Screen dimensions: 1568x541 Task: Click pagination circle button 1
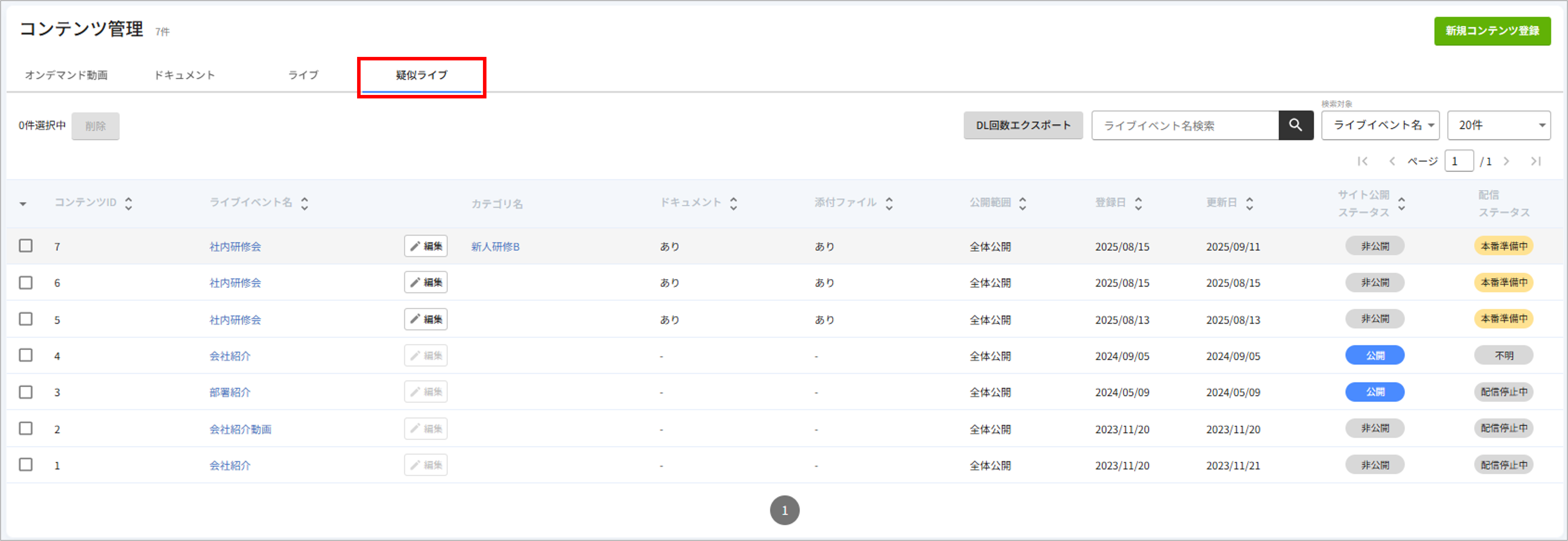785,510
